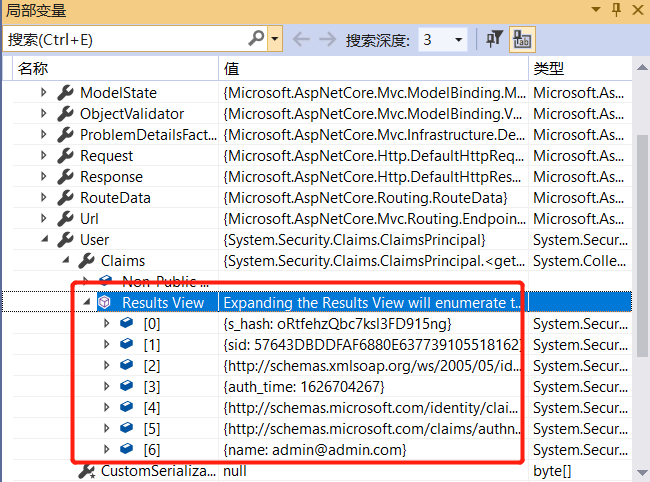Select the Microsoft.AspNetCore.Routing.RouteData value
This screenshot has height=482, width=650.
point(365,198)
